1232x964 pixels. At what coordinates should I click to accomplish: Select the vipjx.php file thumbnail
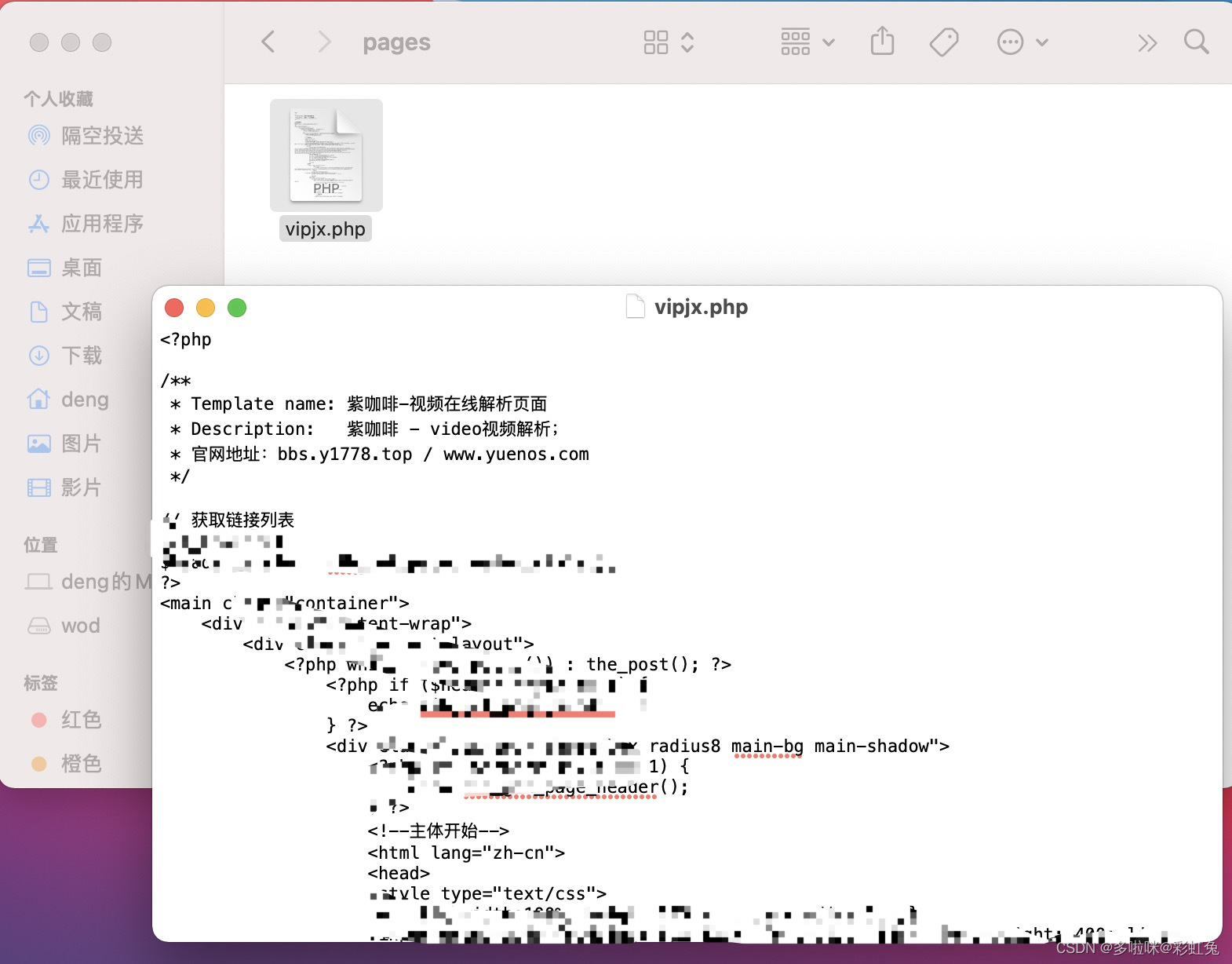pyautogui.click(x=326, y=155)
